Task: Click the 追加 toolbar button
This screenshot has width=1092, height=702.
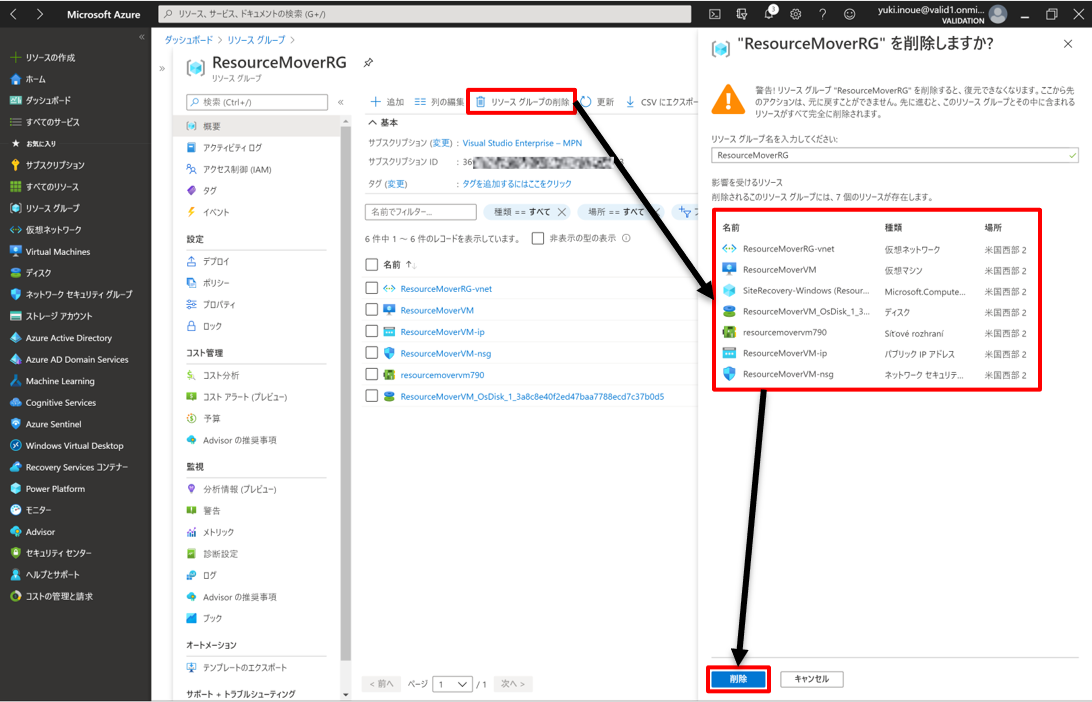Action: click(x=387, y=102)
